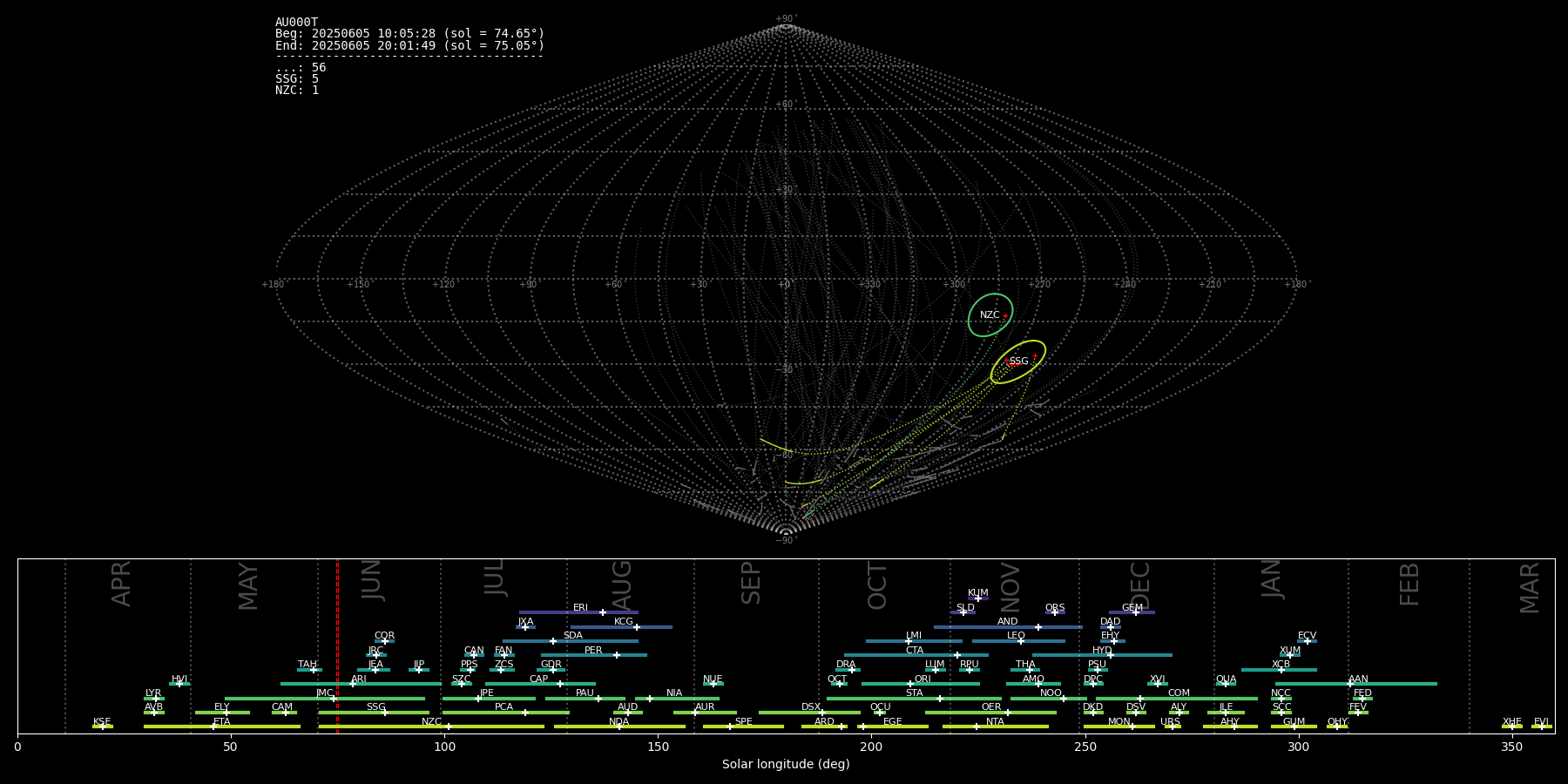
Task: Click the AU000T station title text
Action: [x=297, y=23]
